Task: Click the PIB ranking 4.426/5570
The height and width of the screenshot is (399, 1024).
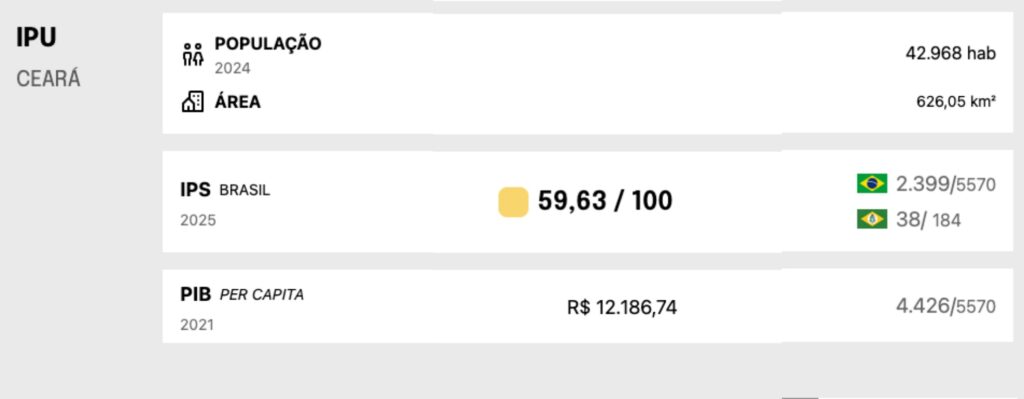Action: (946, 306)
